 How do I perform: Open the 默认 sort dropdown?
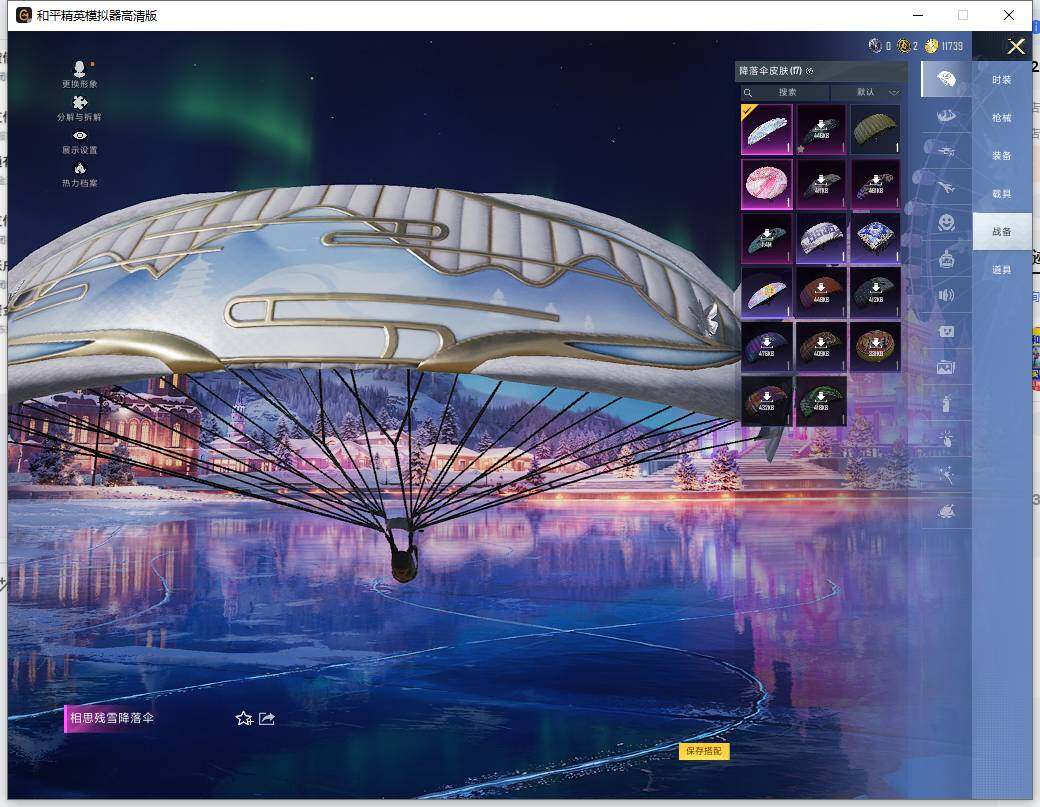869,92
